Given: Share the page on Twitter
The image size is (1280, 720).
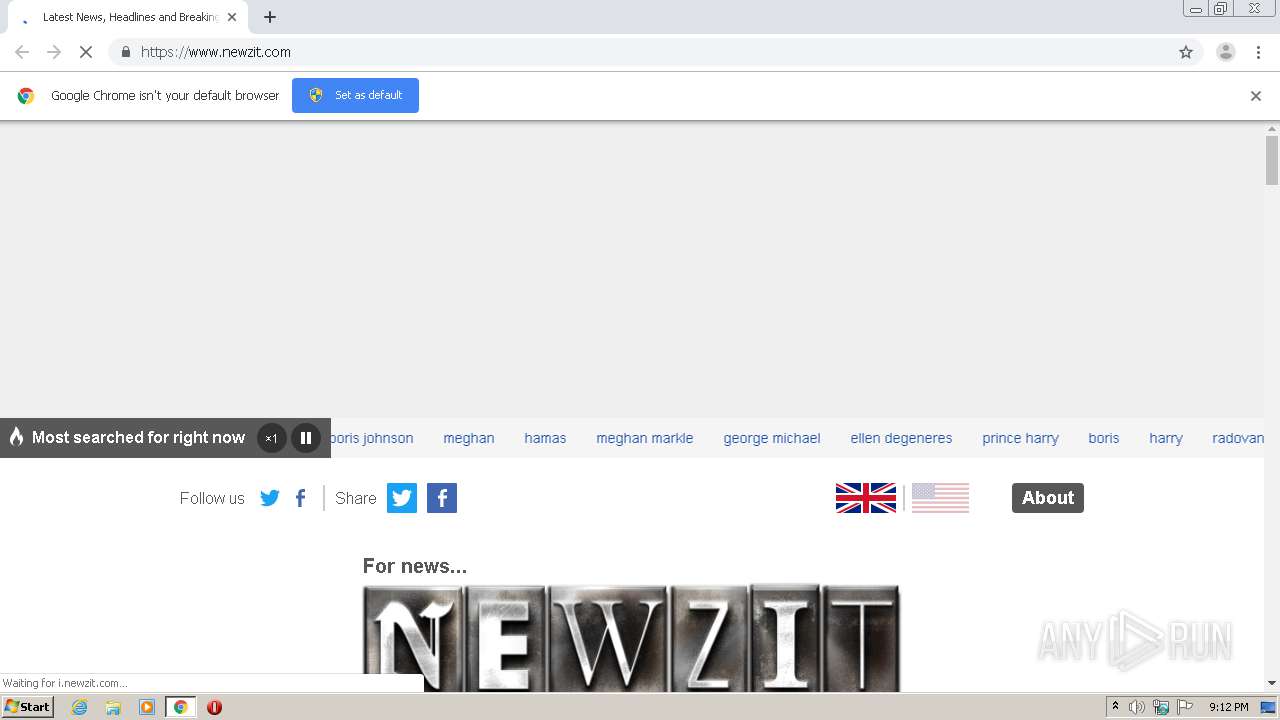Looking at the screenshot, I should click(x=402, y=498).
